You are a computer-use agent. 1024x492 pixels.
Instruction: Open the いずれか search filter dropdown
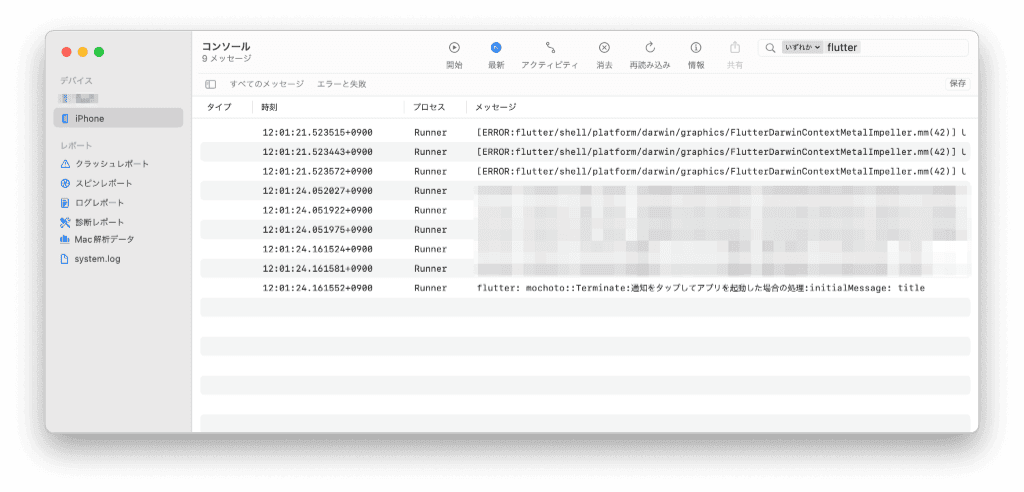tap(802, 47)
